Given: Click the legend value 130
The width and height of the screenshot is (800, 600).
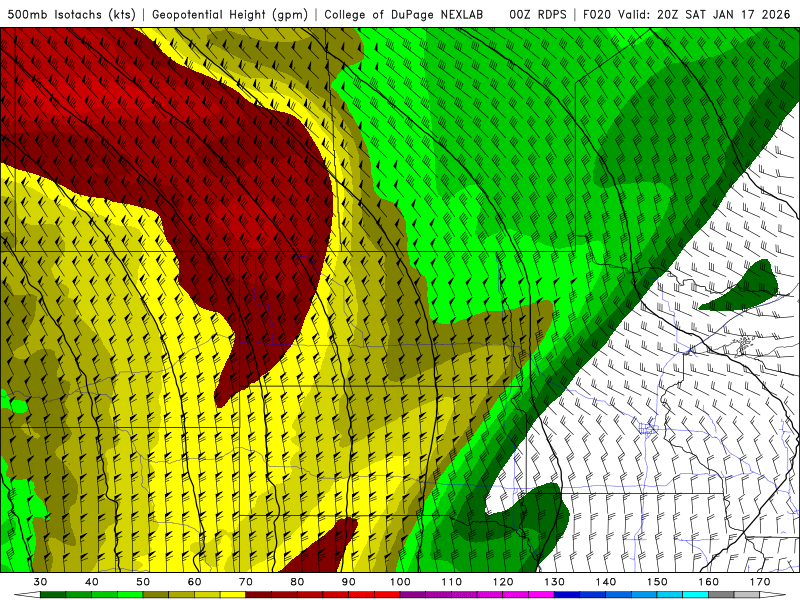Looking at the screenshot, I should pyautogui.click(x=554, y=582).
